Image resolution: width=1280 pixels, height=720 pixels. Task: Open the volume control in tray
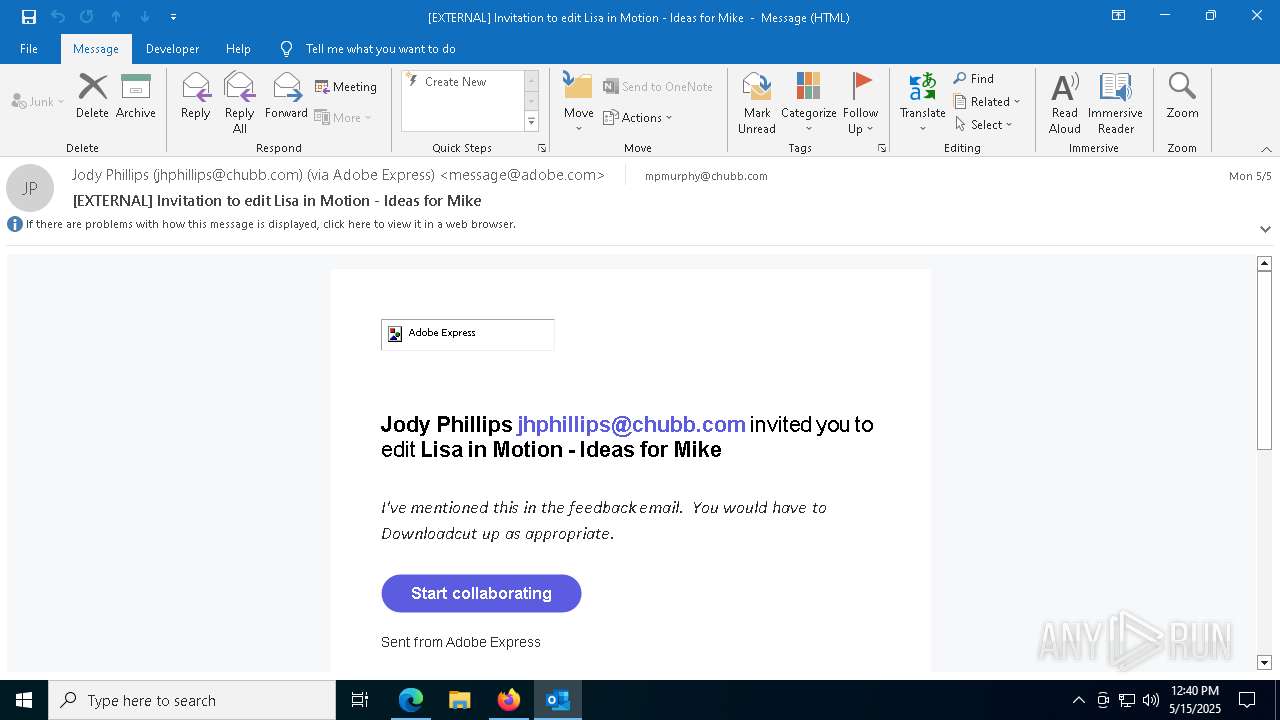coord(1151,700)
